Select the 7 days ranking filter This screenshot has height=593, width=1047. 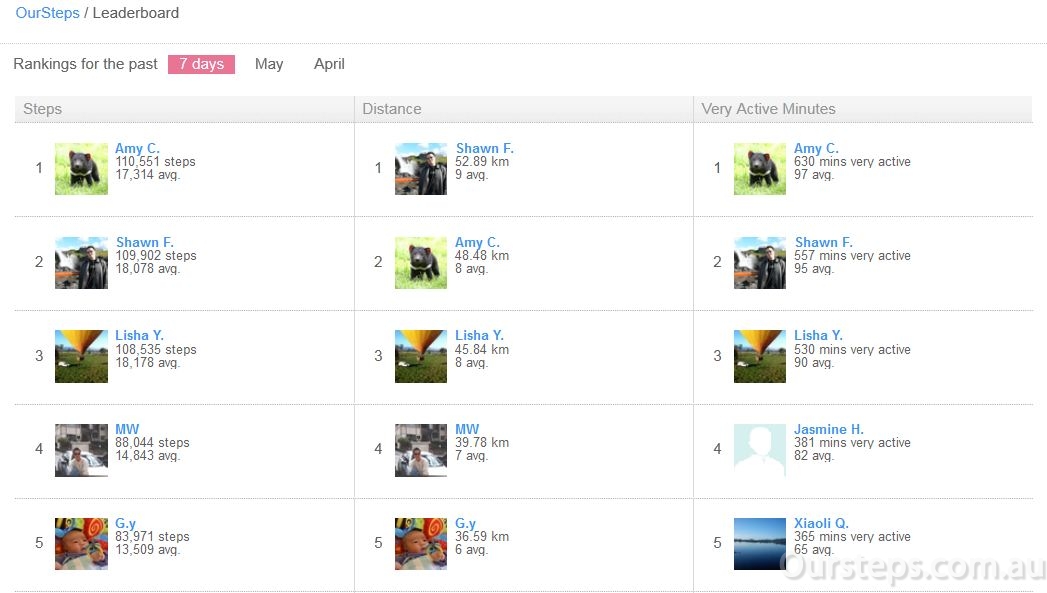(201, 64)
